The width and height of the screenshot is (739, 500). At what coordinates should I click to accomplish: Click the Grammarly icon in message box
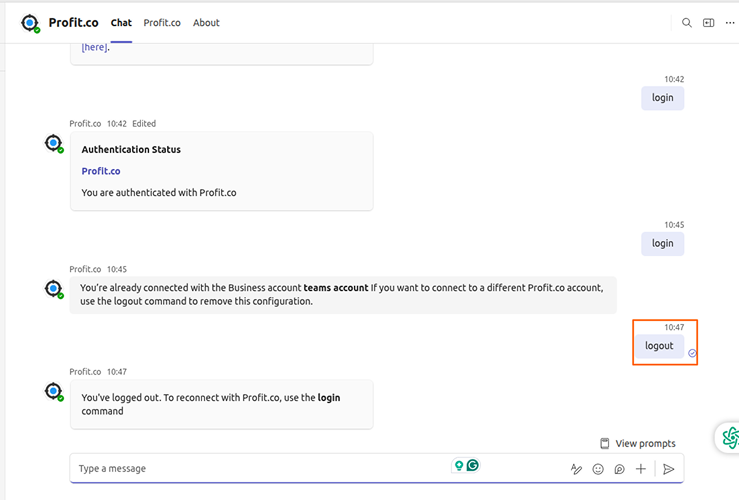(473, 466)
